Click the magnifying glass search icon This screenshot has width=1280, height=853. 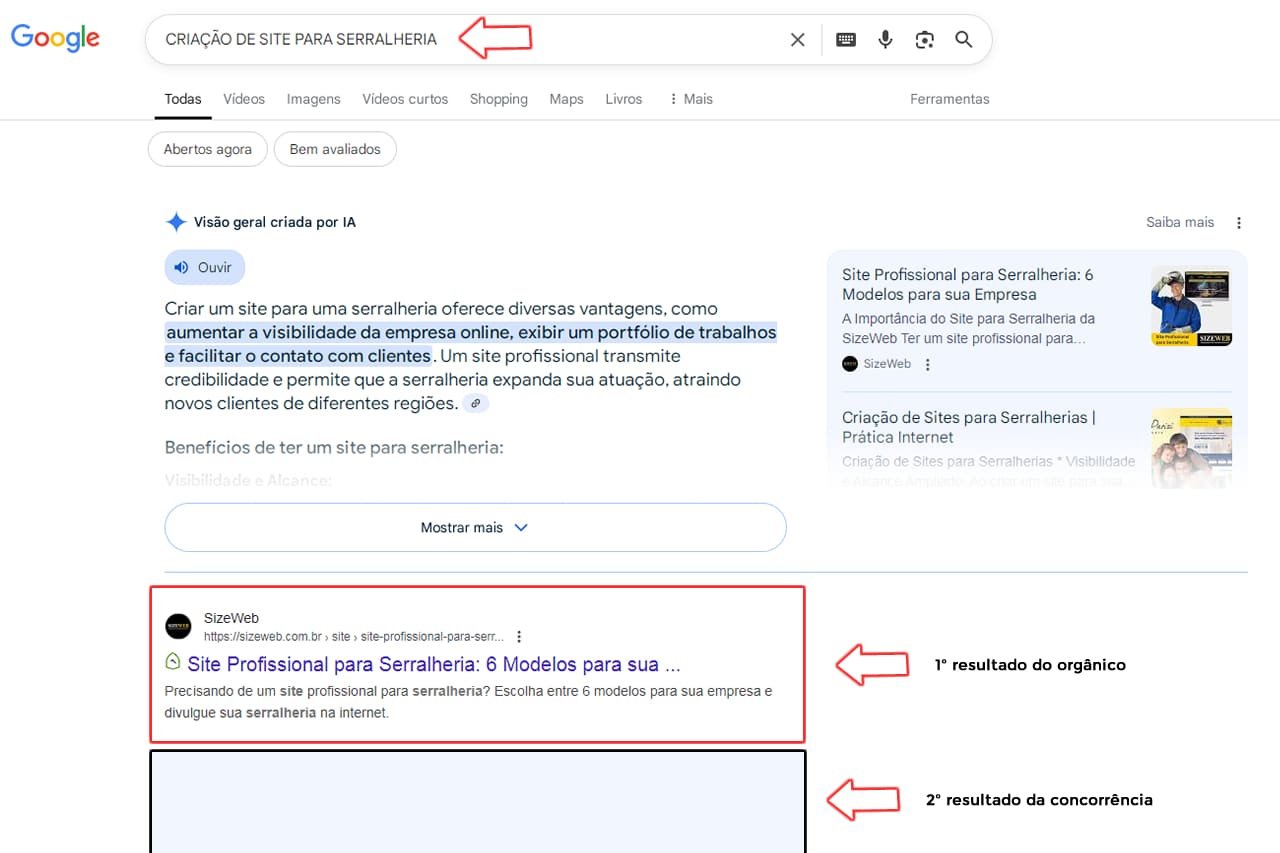pyautogui.click(x=963, y=40)
